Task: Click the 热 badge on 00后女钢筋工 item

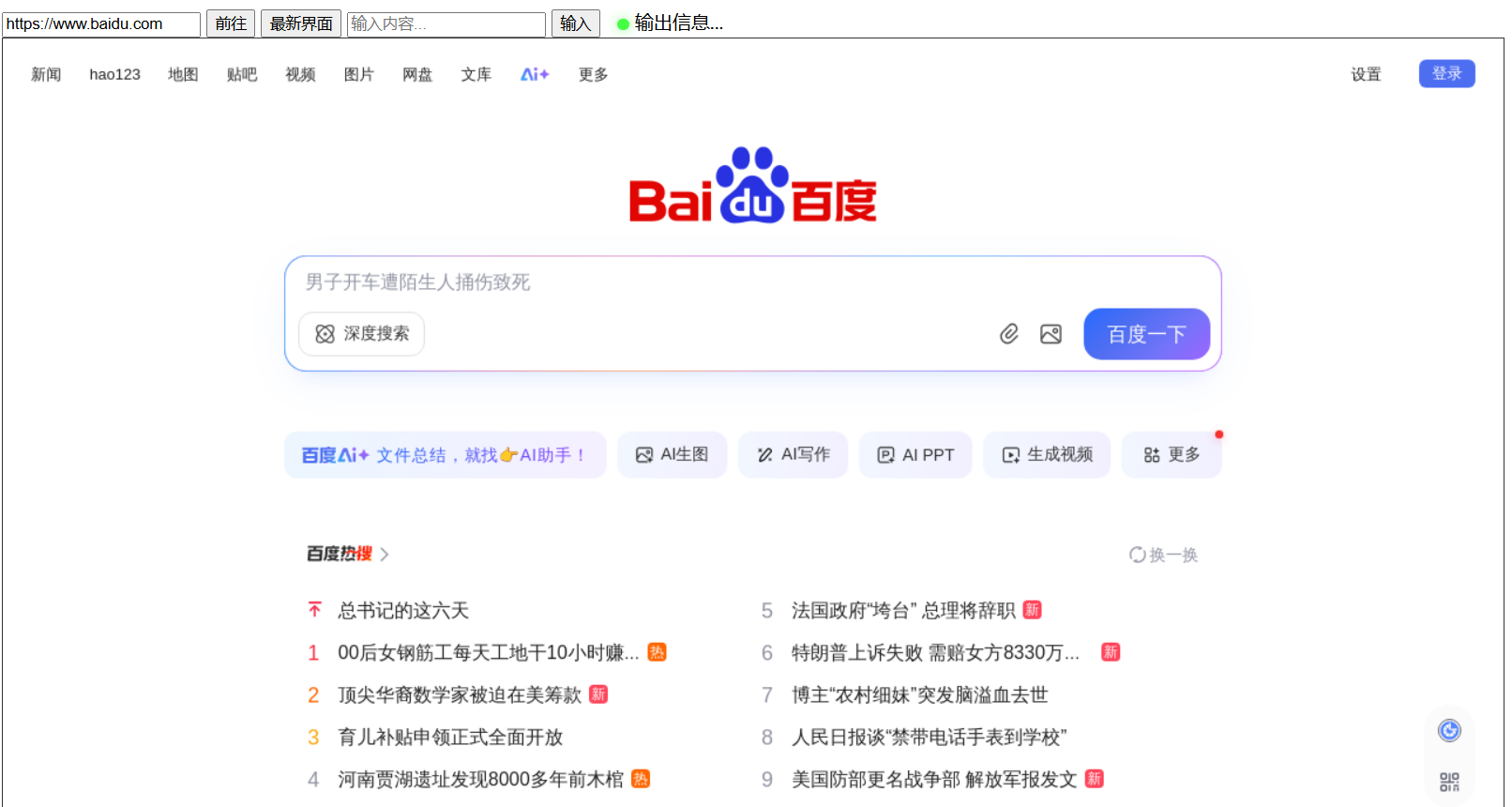Action: click(658, 652)
